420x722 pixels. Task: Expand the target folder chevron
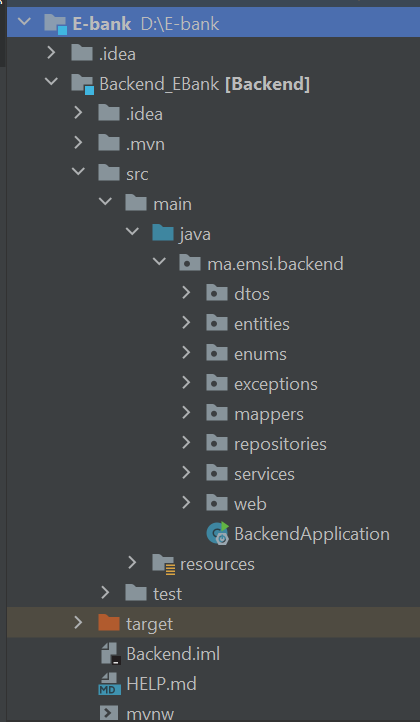(78, 623)
